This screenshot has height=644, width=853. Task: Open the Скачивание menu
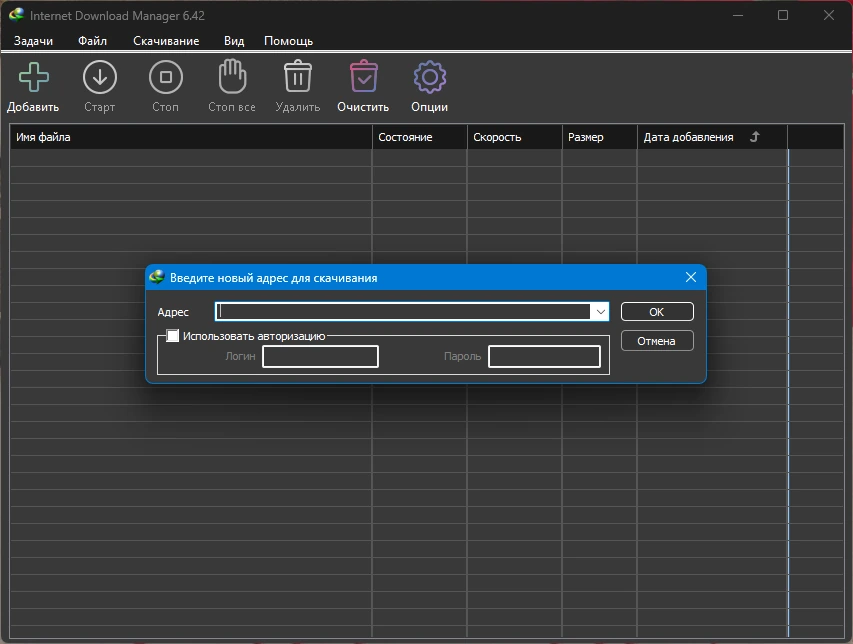tap(166, 41)
